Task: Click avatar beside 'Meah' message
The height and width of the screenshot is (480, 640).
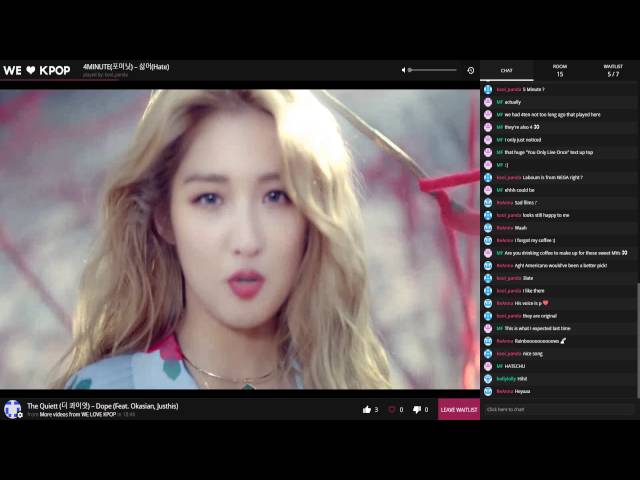Action: (488, 228)
